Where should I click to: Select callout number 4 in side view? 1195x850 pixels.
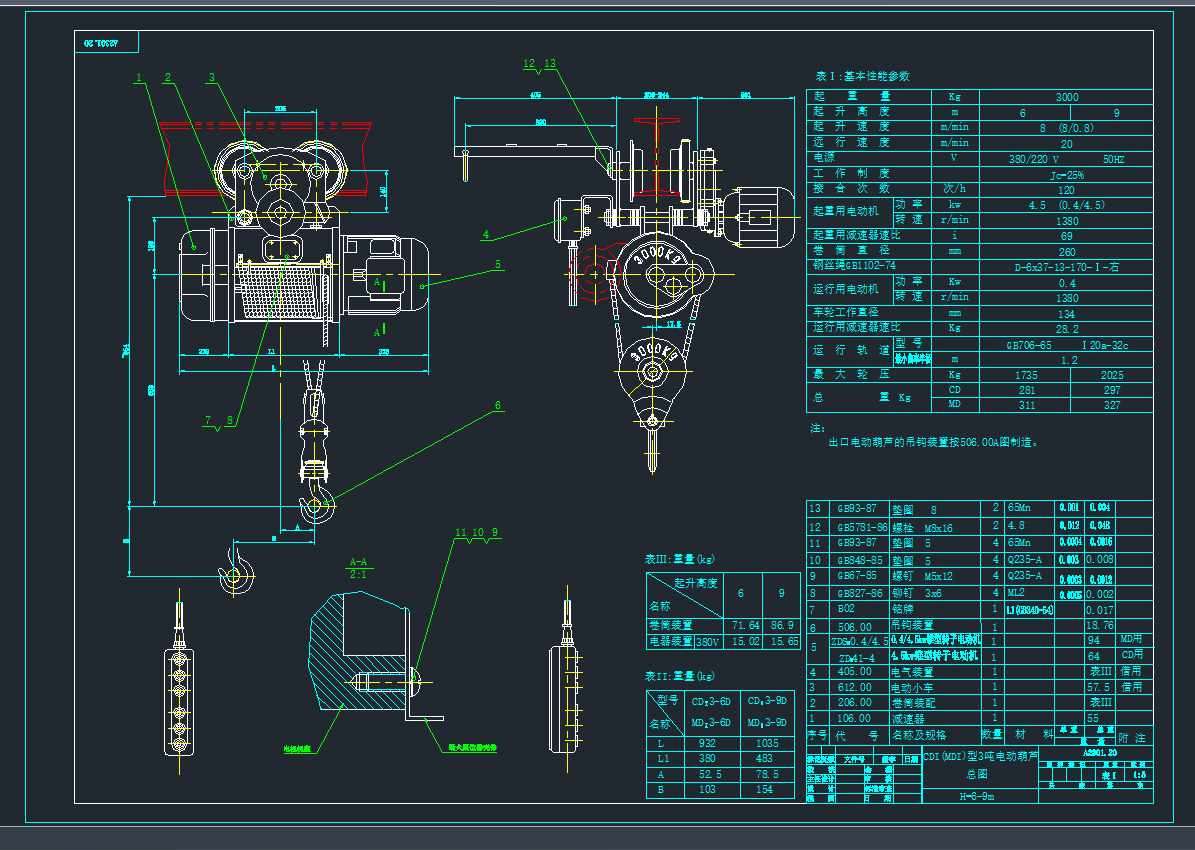point(486,236)
